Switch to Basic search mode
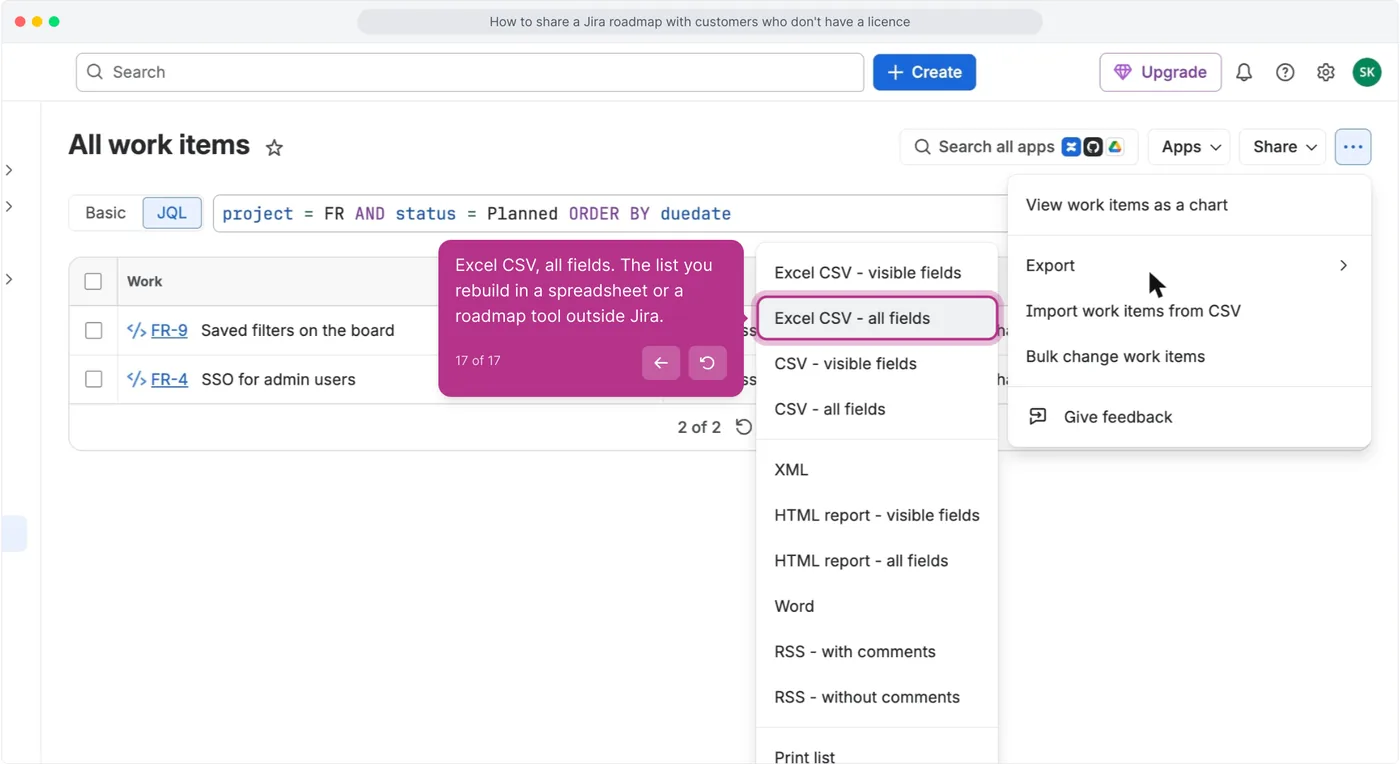This screenshot has height=764, width=1400. [x=106, y=213]
